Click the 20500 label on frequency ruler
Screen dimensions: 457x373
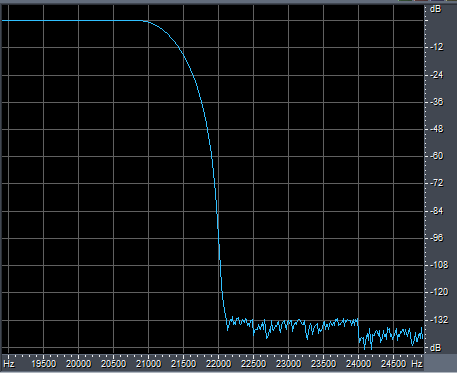113,363
